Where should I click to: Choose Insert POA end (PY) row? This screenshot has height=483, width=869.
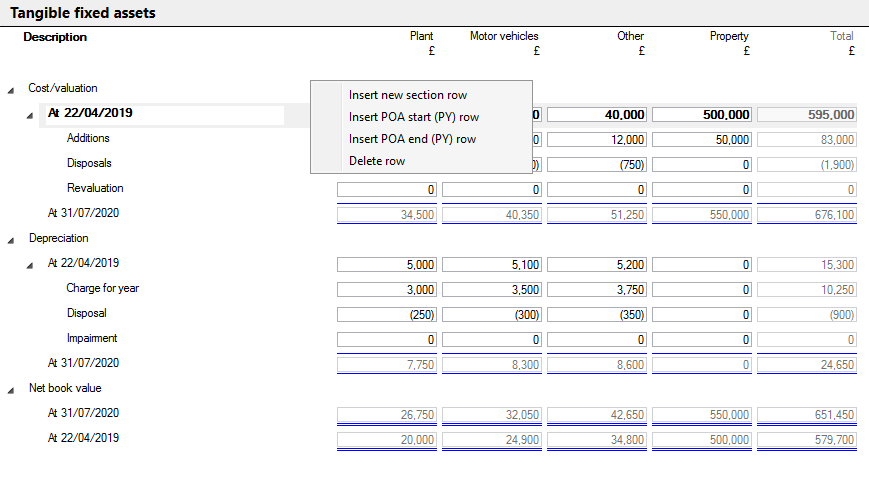coord(412,139)
